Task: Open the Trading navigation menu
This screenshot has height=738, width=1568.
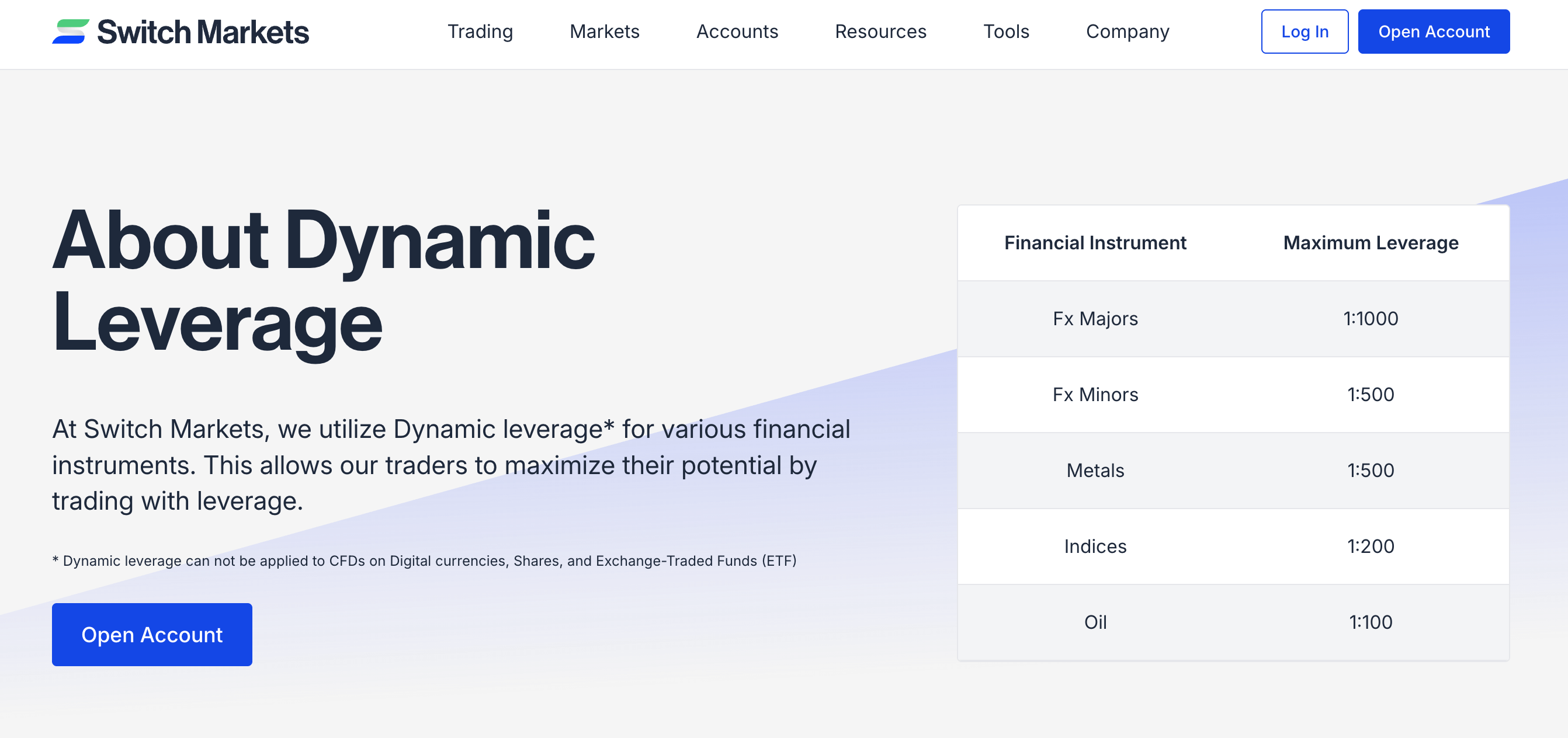Action: point(480,32)
